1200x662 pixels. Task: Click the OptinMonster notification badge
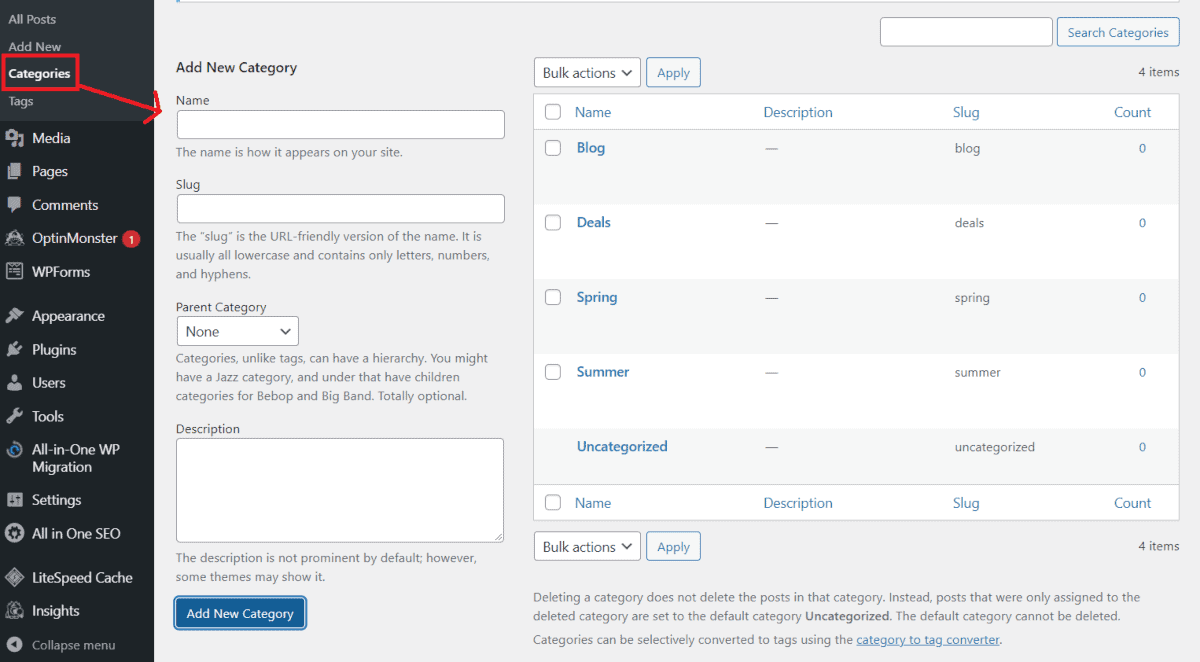[131, 239]
